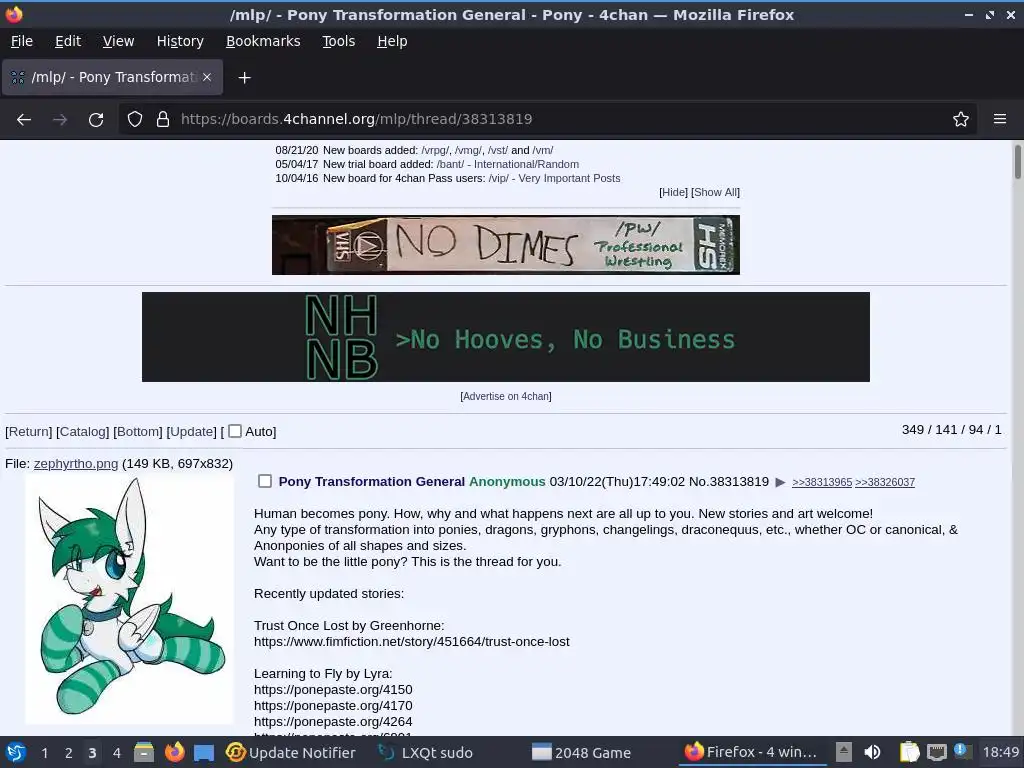Open the post menu arrow beside No.38313819
The height and width of the screenshot is (768, 1024).
click(x=780, y=483)
